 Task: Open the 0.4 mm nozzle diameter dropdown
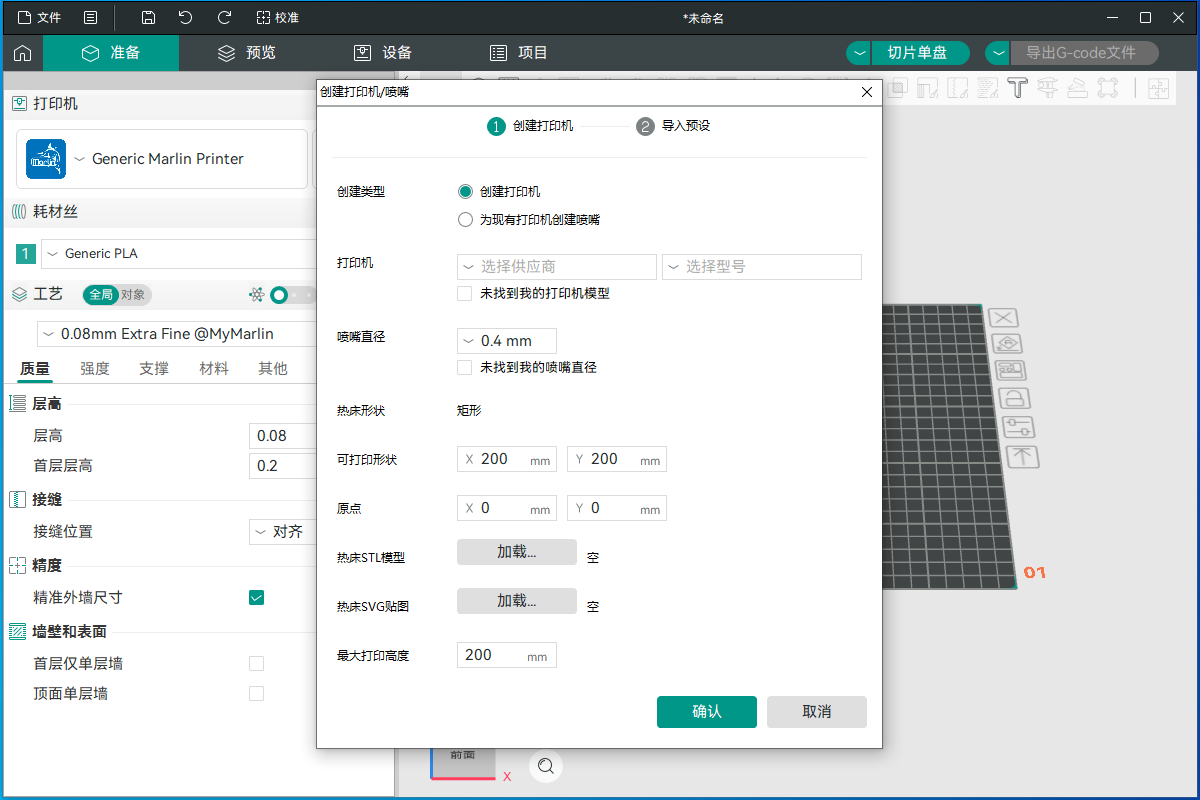(x=507, y=341)
